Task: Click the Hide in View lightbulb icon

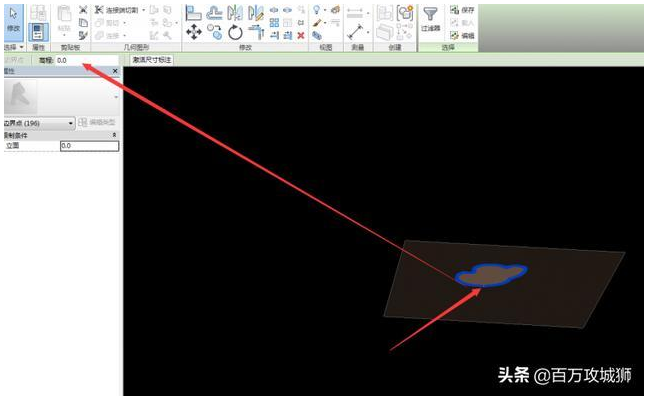Action: pos(317,10)
